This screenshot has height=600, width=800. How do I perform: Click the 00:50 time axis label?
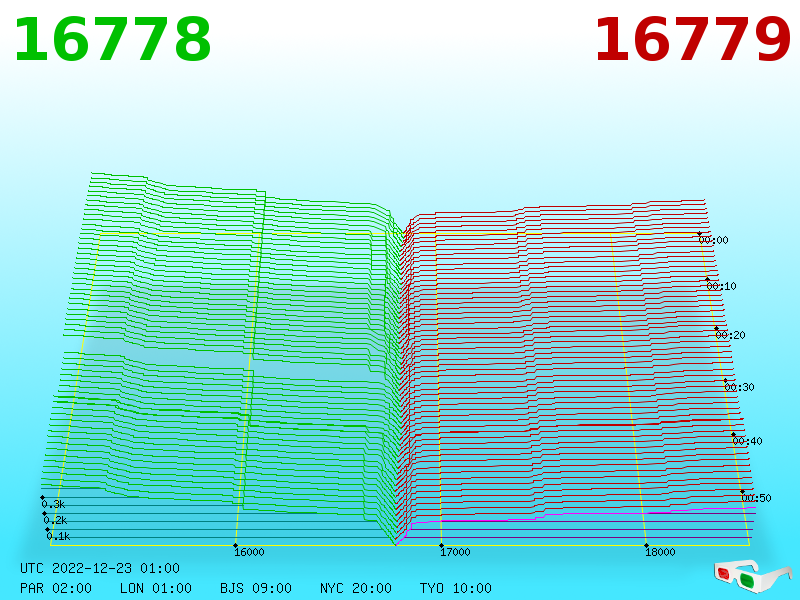pyautogui.click(x=757, y=498)
